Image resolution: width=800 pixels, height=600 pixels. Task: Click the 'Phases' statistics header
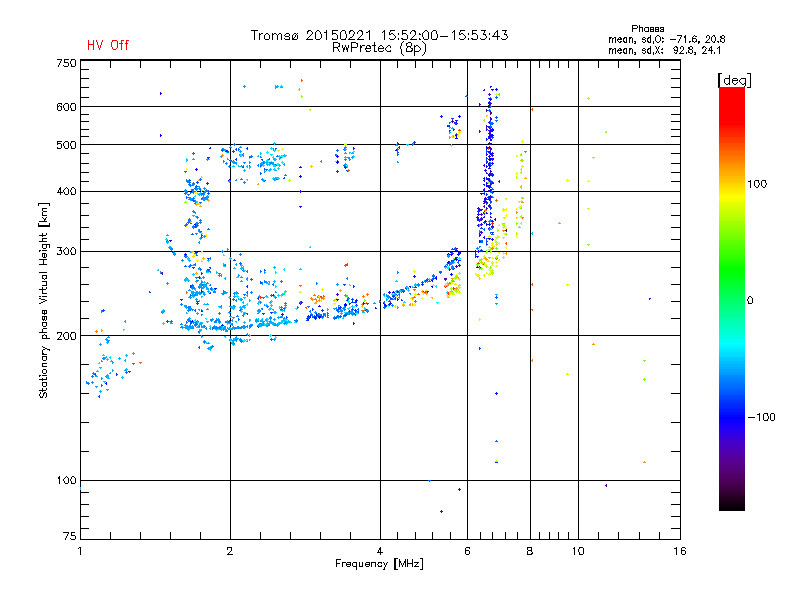click(647, 29)
